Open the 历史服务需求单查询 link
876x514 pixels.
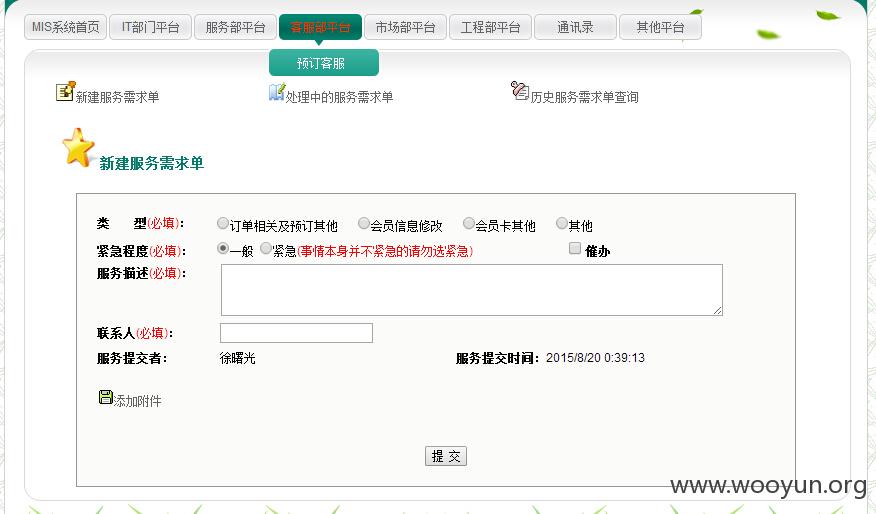pyautogui.click(x=584, y=97)
